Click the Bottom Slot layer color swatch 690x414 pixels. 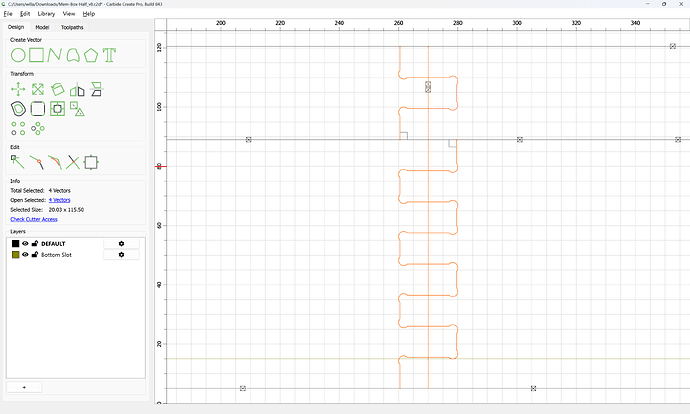pyautogui.click(x=15, y=255)
